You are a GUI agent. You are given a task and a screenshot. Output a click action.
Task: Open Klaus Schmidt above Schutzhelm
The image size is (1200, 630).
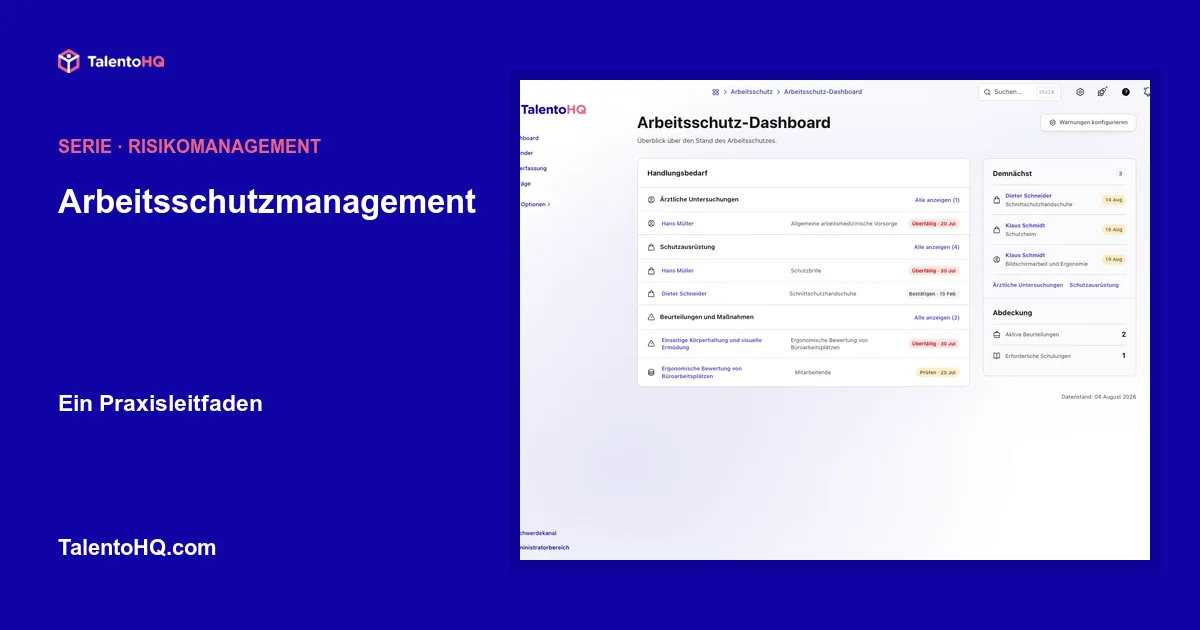pos(1025,225)
